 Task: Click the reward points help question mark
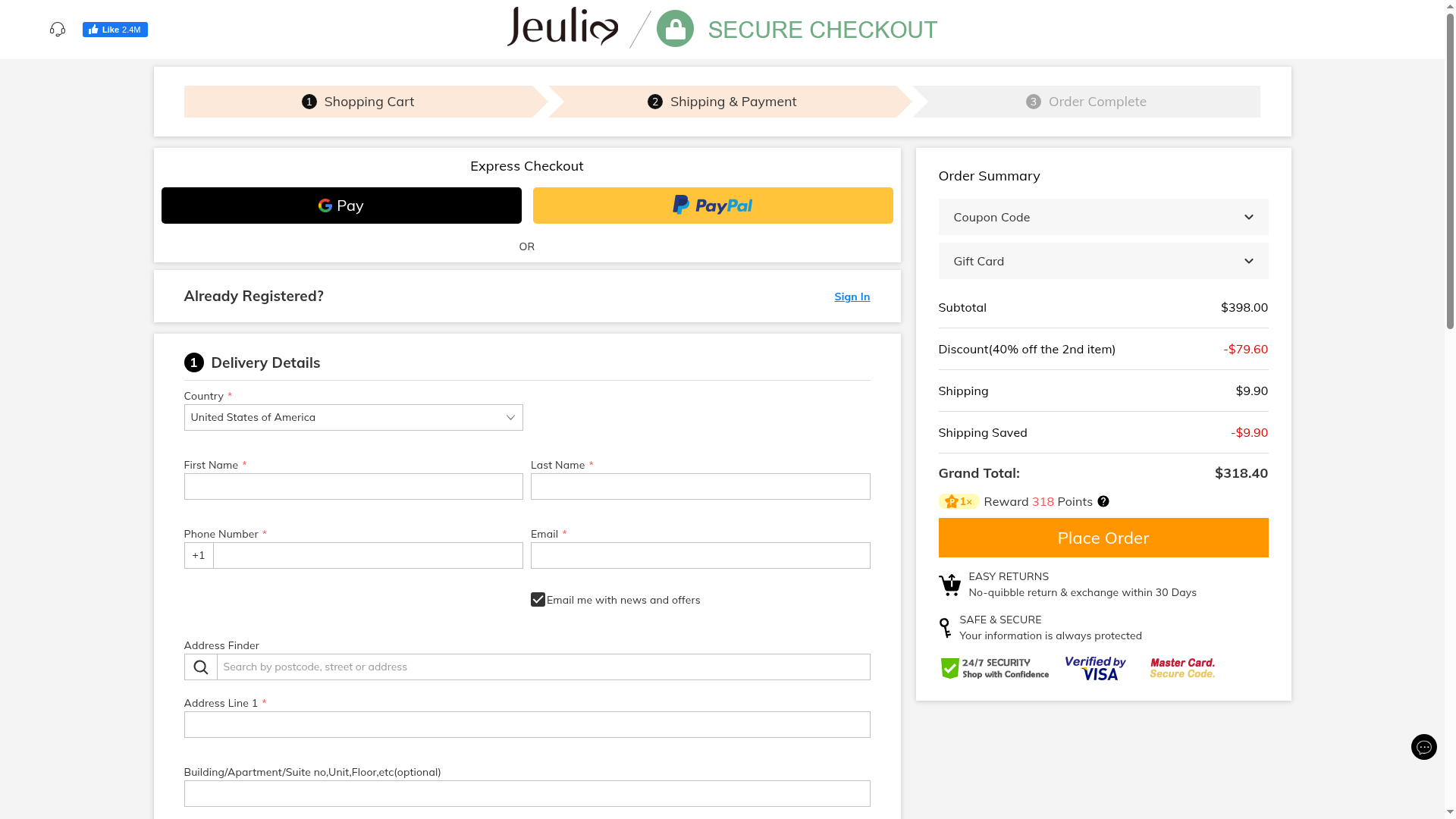click(1103, 501)
